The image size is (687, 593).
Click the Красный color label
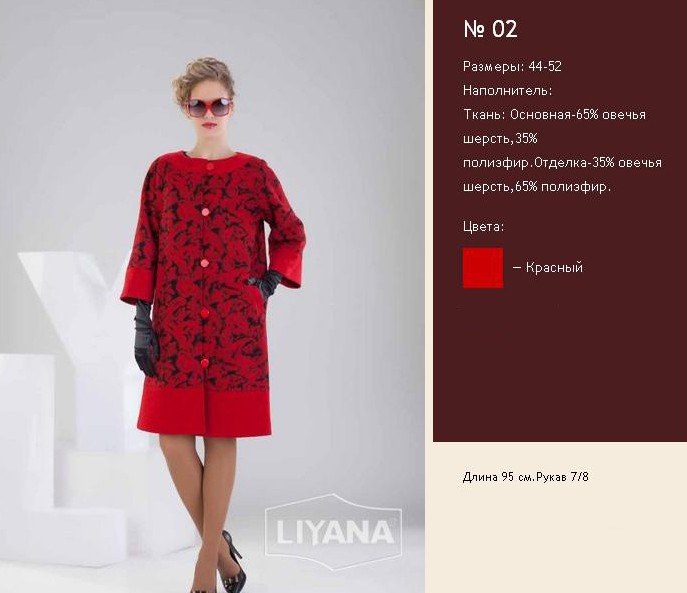click(x=554, y=267)
